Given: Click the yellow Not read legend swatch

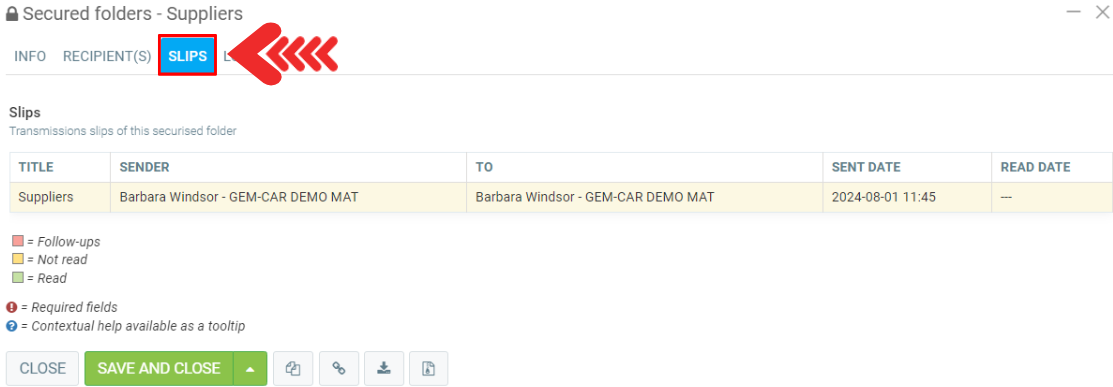Looking at the screenshot, I should click(x=18, y=259).
